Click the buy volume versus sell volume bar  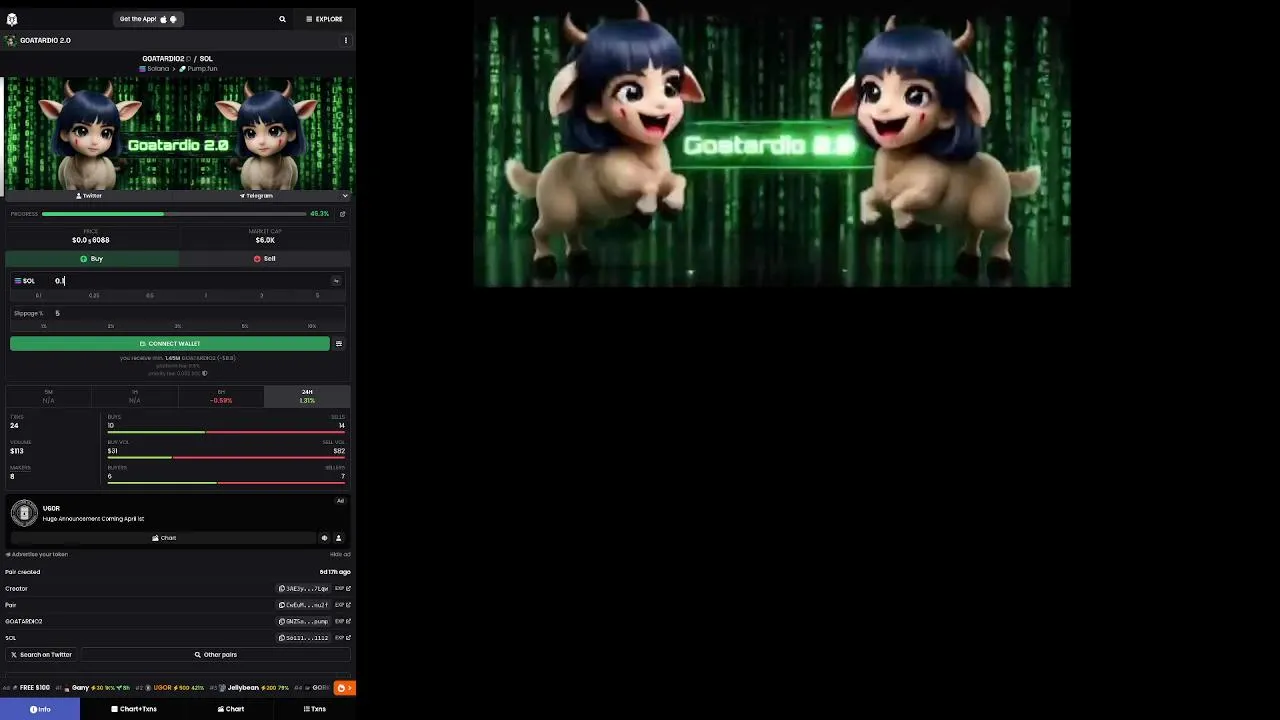[226, 457]
